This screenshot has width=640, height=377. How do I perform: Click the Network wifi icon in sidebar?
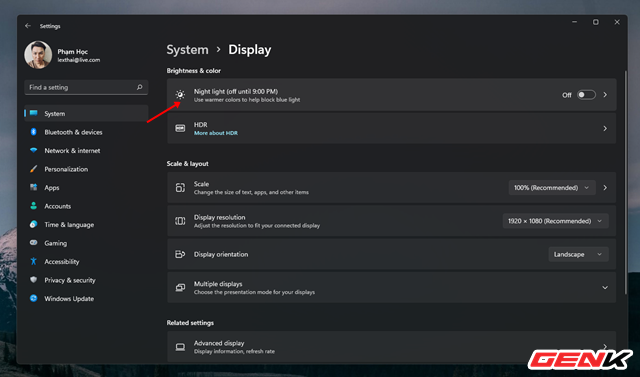[x=34, y=150]
